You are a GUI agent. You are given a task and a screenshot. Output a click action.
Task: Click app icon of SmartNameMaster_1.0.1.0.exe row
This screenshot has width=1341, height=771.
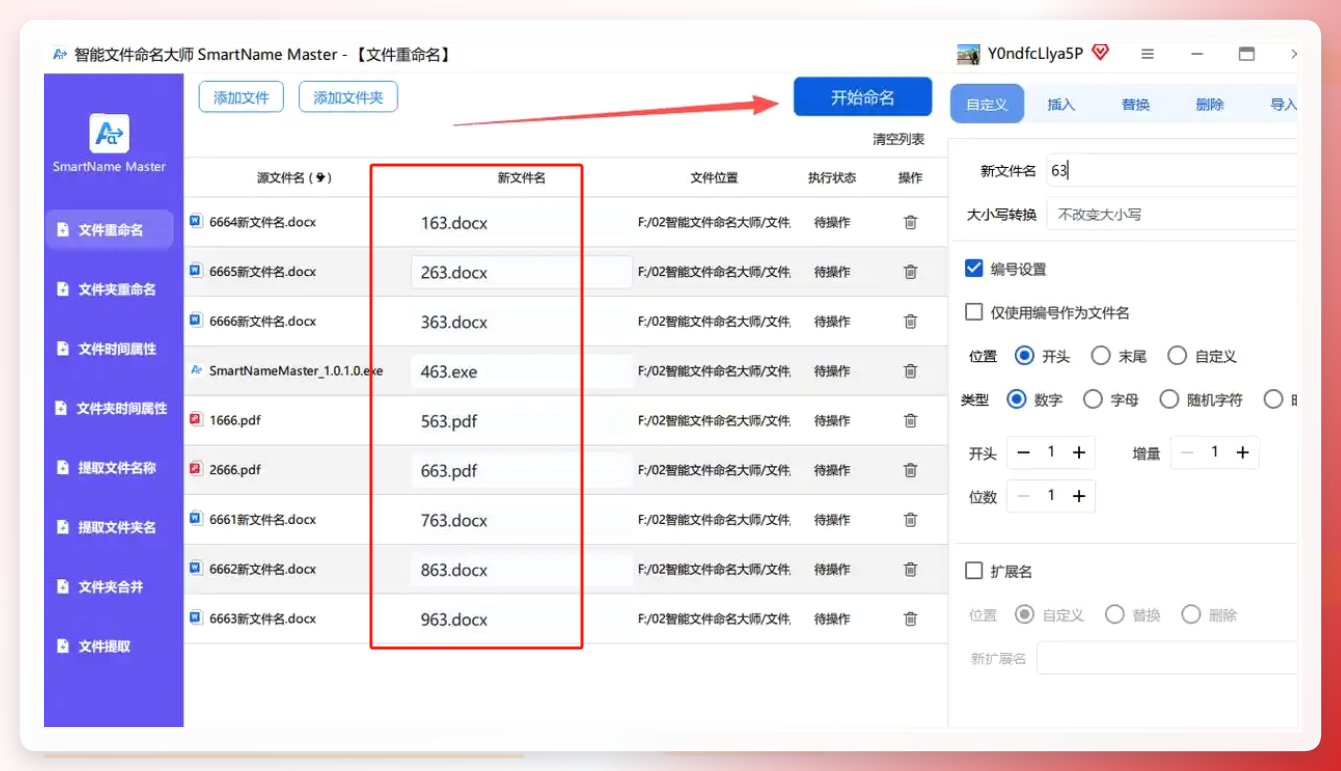(x=196, y=370)
